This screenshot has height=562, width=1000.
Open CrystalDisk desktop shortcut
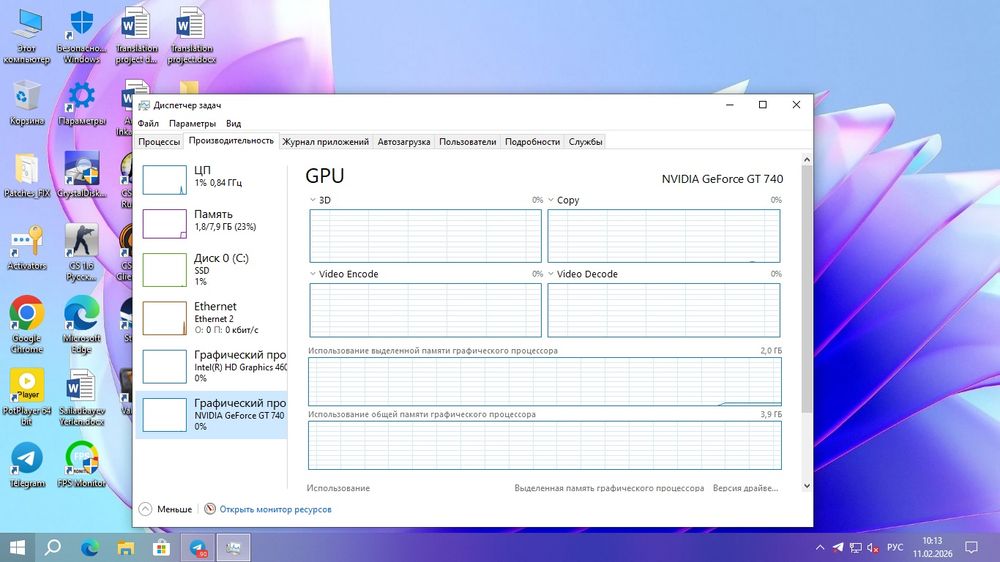(x=82, y=174)
